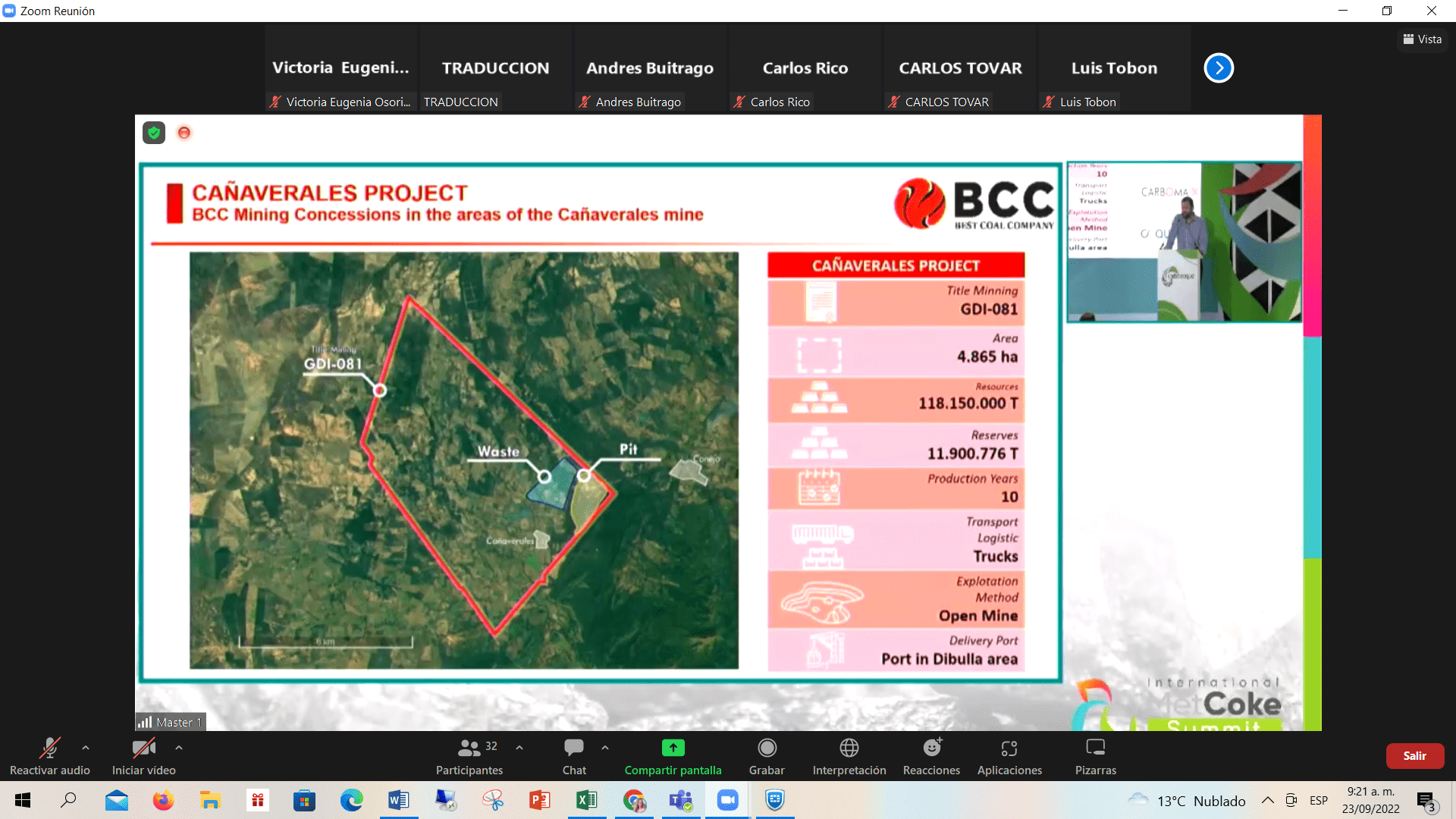1456x819 pixels.
Task: Open the notifications action center
Action: tap(1426, 801)
